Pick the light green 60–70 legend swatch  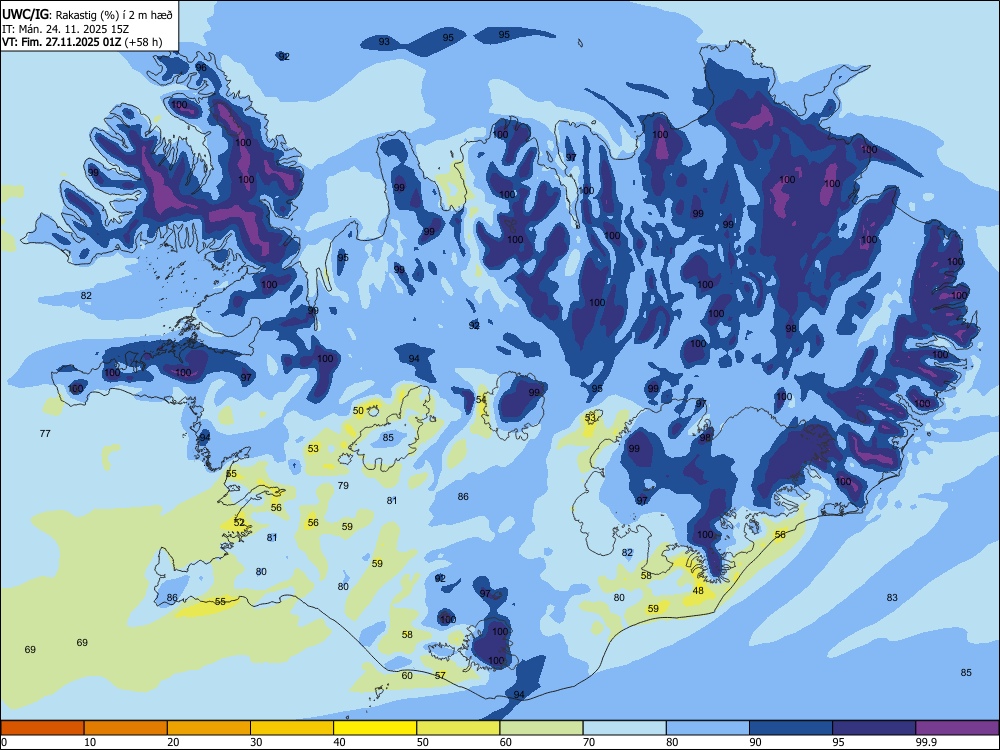click(541, 728)
